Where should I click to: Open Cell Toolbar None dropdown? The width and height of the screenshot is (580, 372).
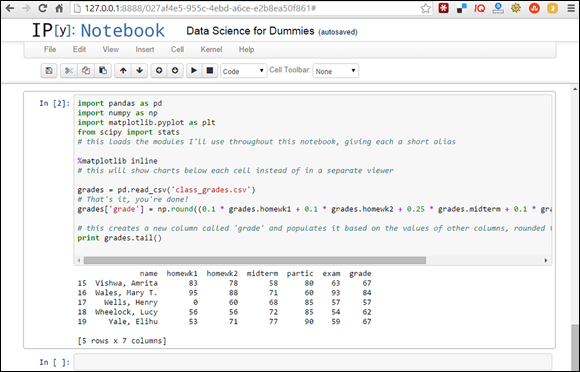335,71
